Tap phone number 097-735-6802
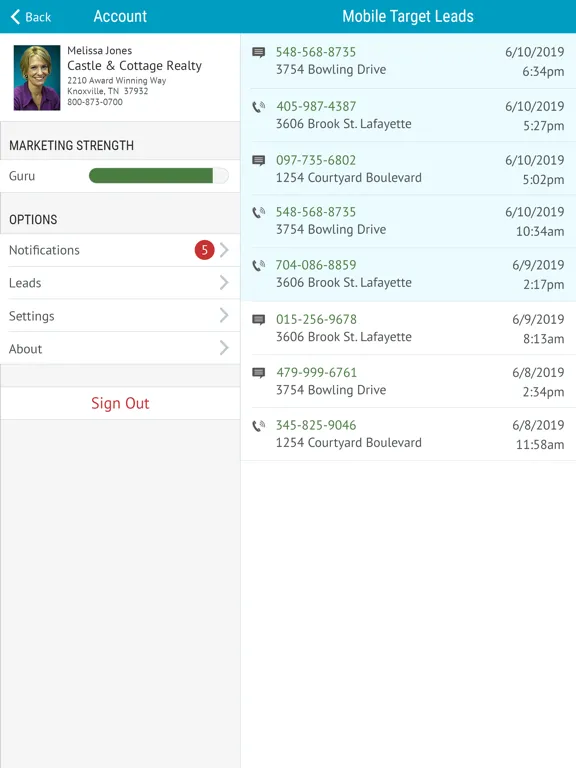Screen dimensions: 576x768 tap(316, 160)
